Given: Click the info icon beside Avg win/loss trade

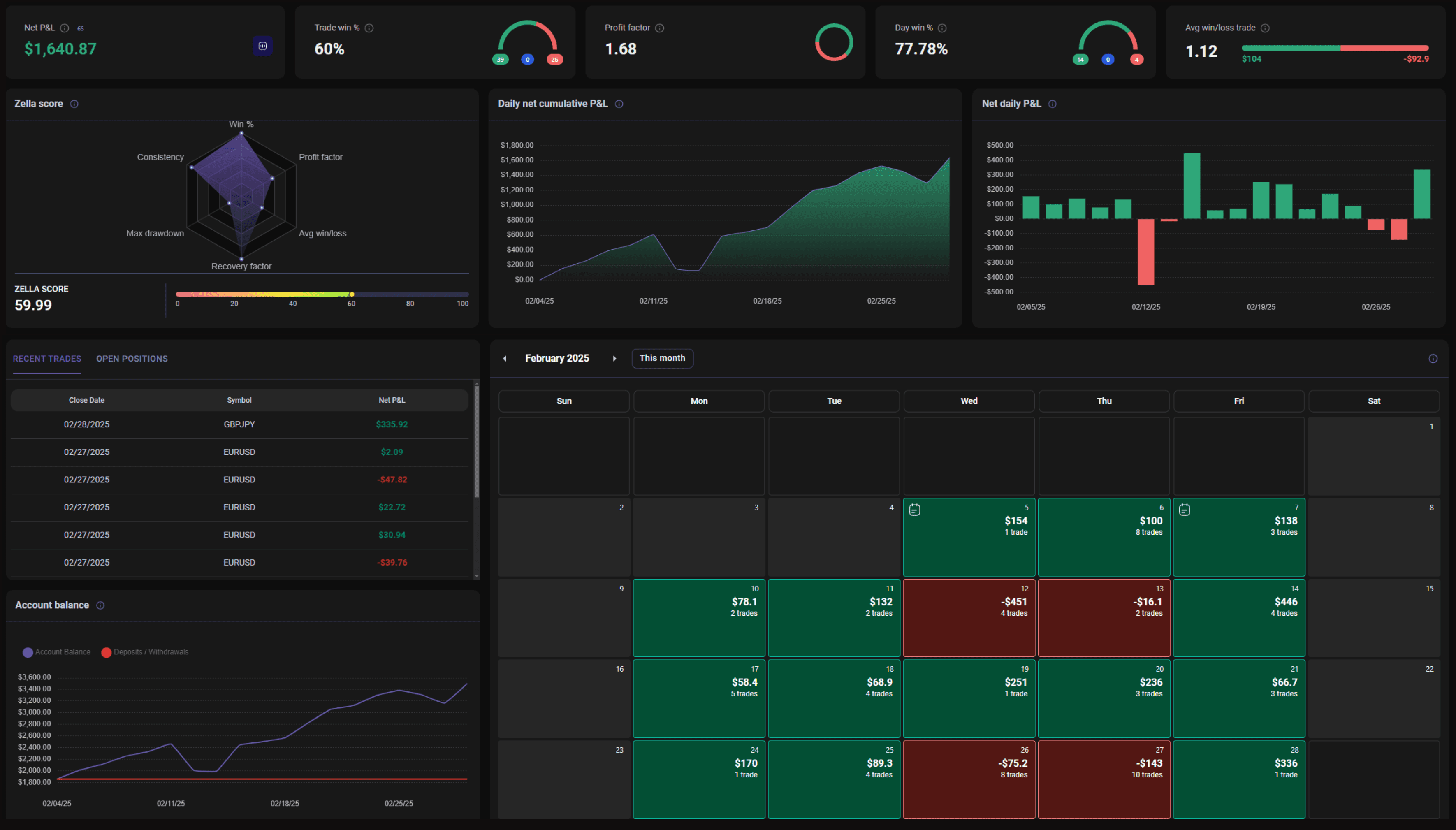Looking at the screenshot, I should pos(1265,28).
